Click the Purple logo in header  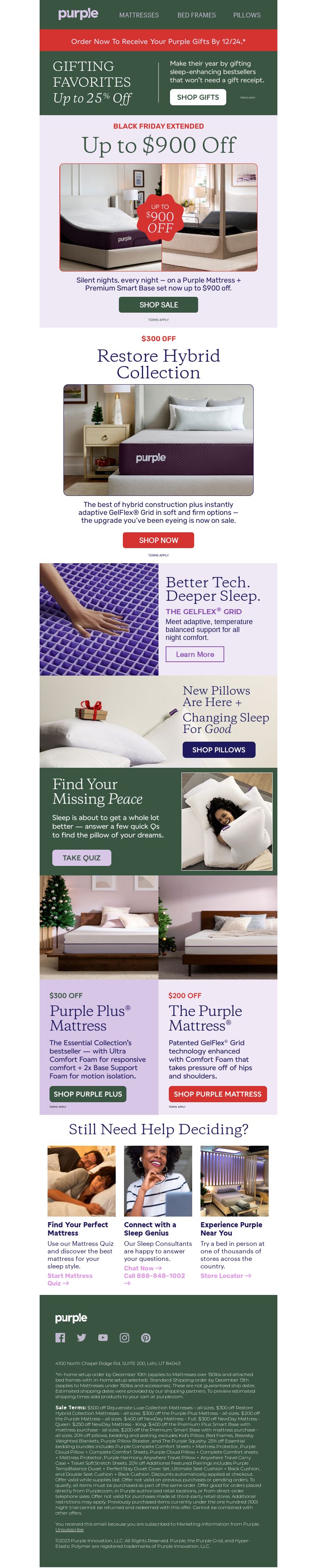78,14
